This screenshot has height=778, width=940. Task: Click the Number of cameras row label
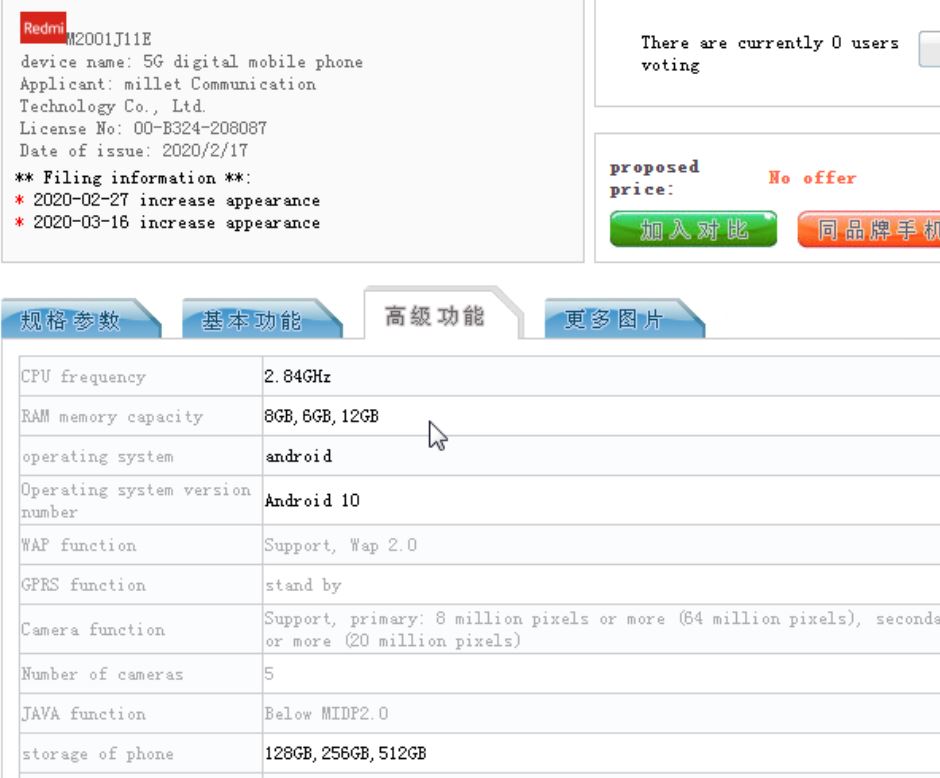pos(102,674)
